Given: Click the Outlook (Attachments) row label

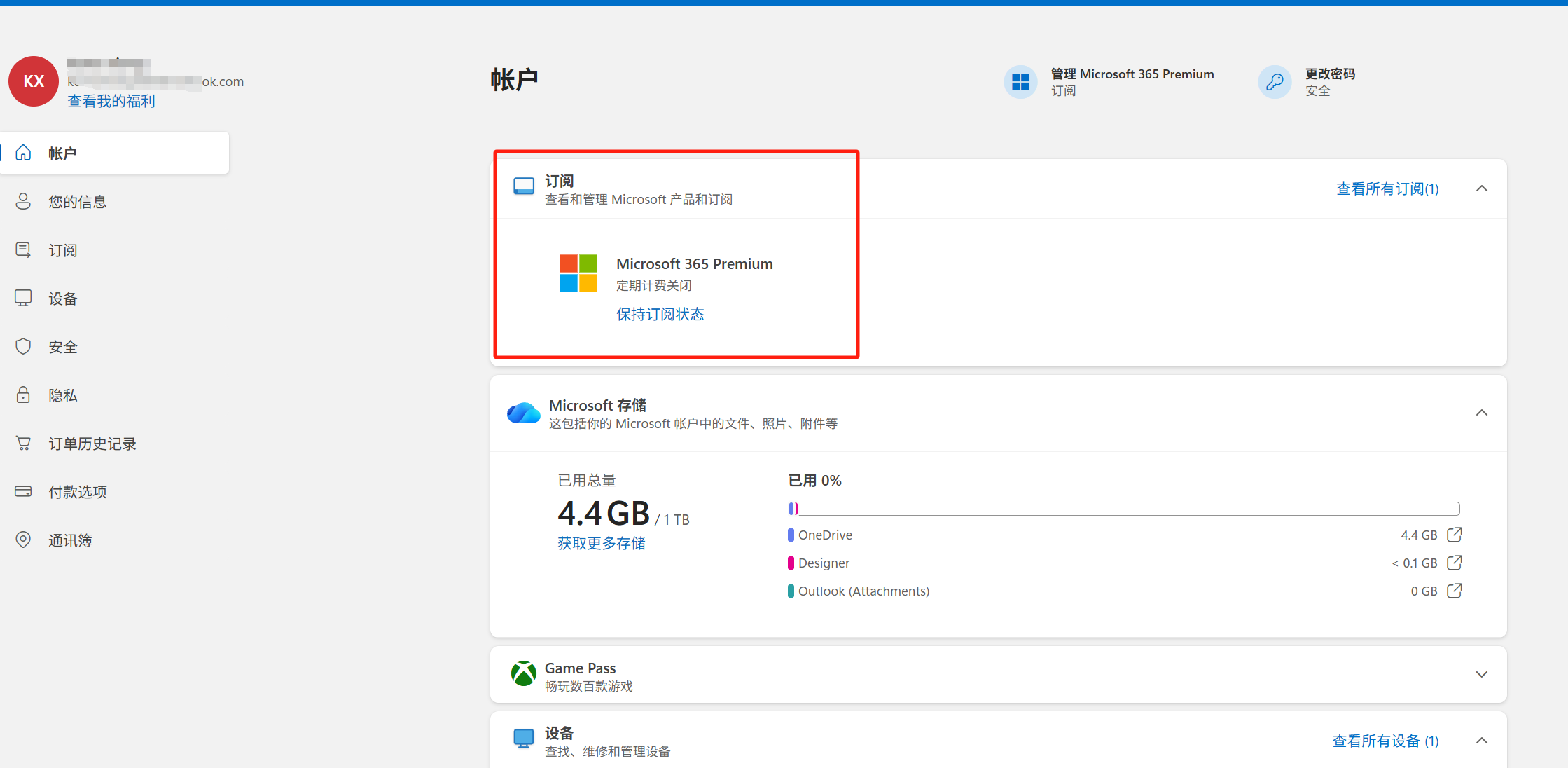Looking at the screenshot, I should pos(863,591).
